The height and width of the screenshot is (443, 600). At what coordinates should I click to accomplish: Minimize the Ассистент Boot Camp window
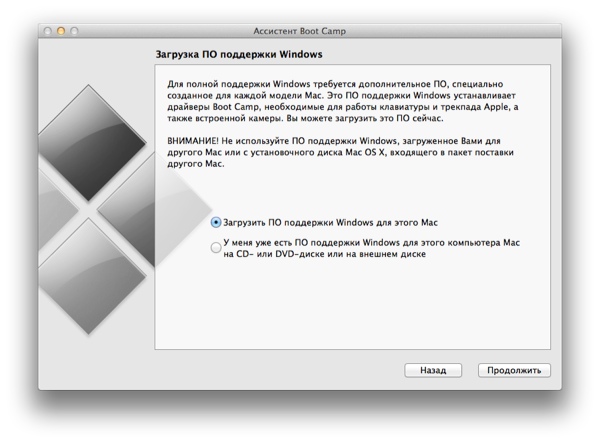(x=61, y=31)
